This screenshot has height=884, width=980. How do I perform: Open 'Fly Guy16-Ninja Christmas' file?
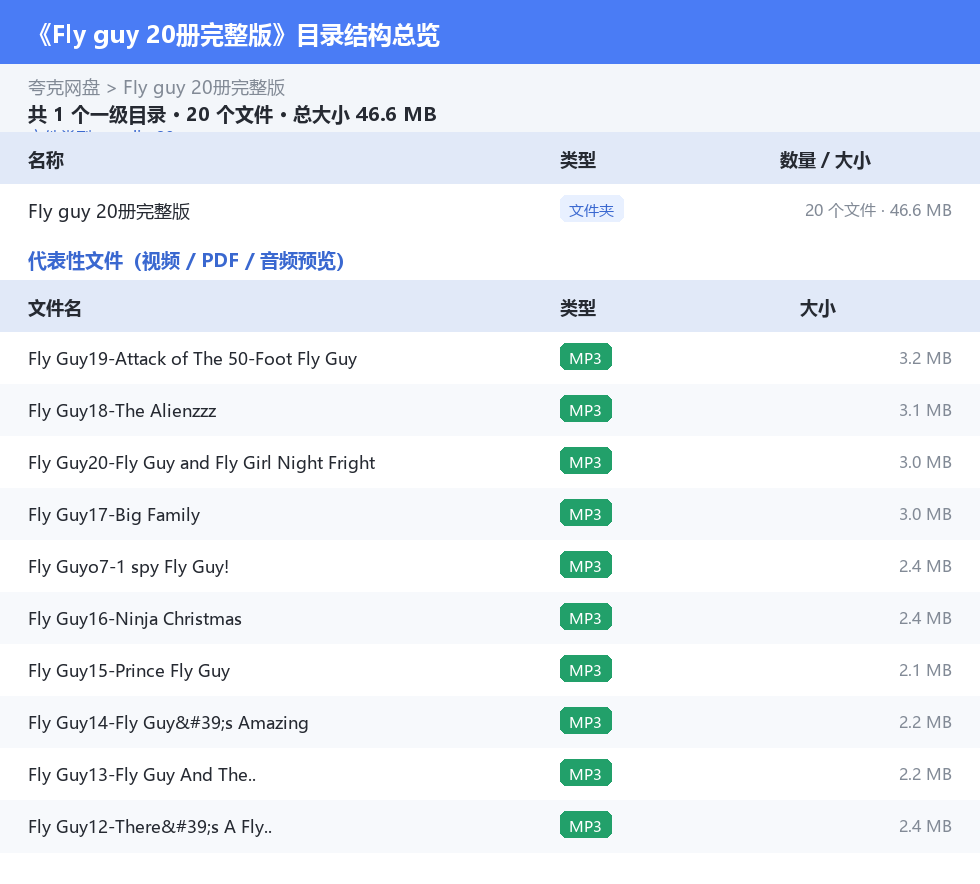135,618
